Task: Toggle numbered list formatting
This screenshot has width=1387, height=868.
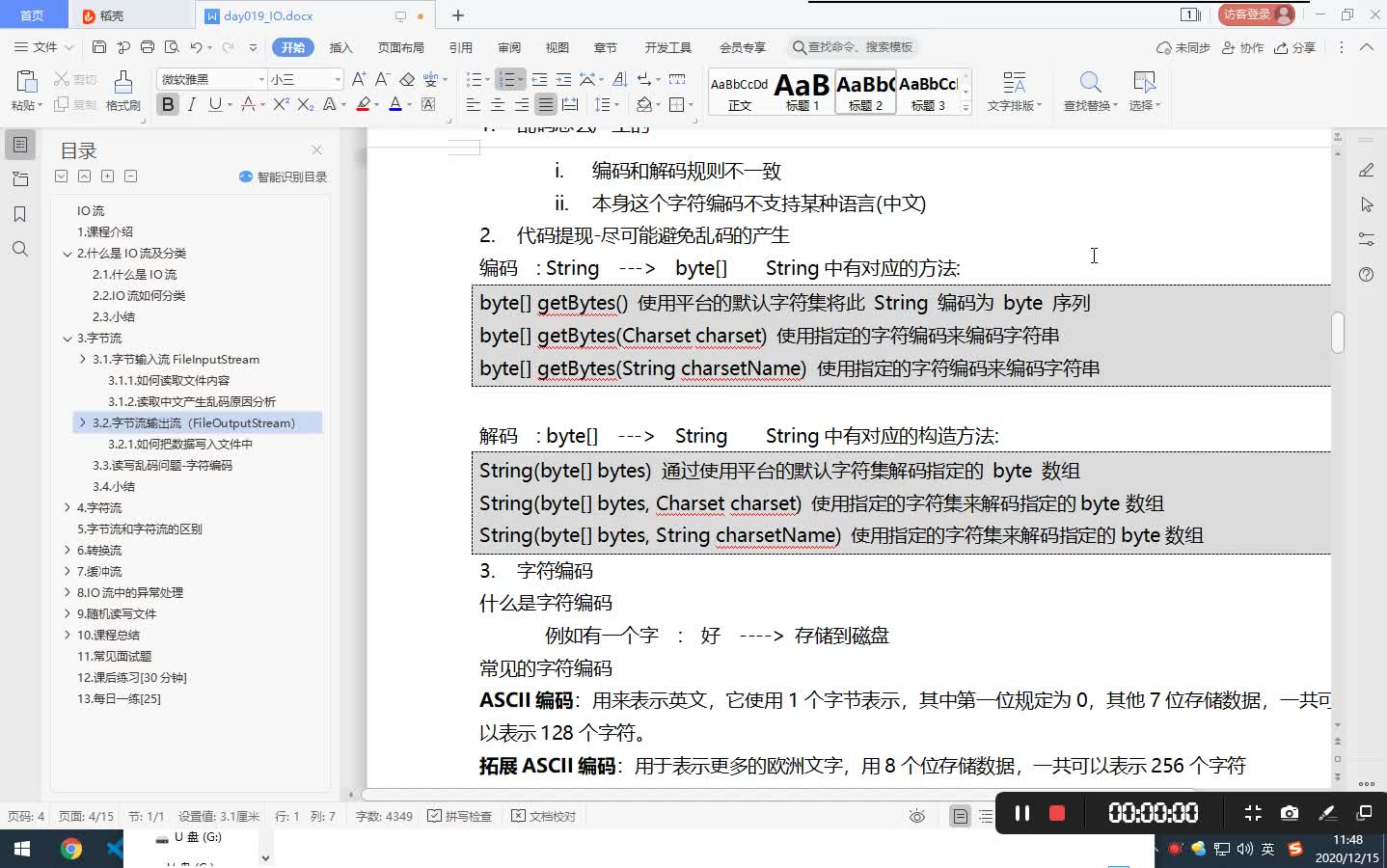Action: [504, 79]
